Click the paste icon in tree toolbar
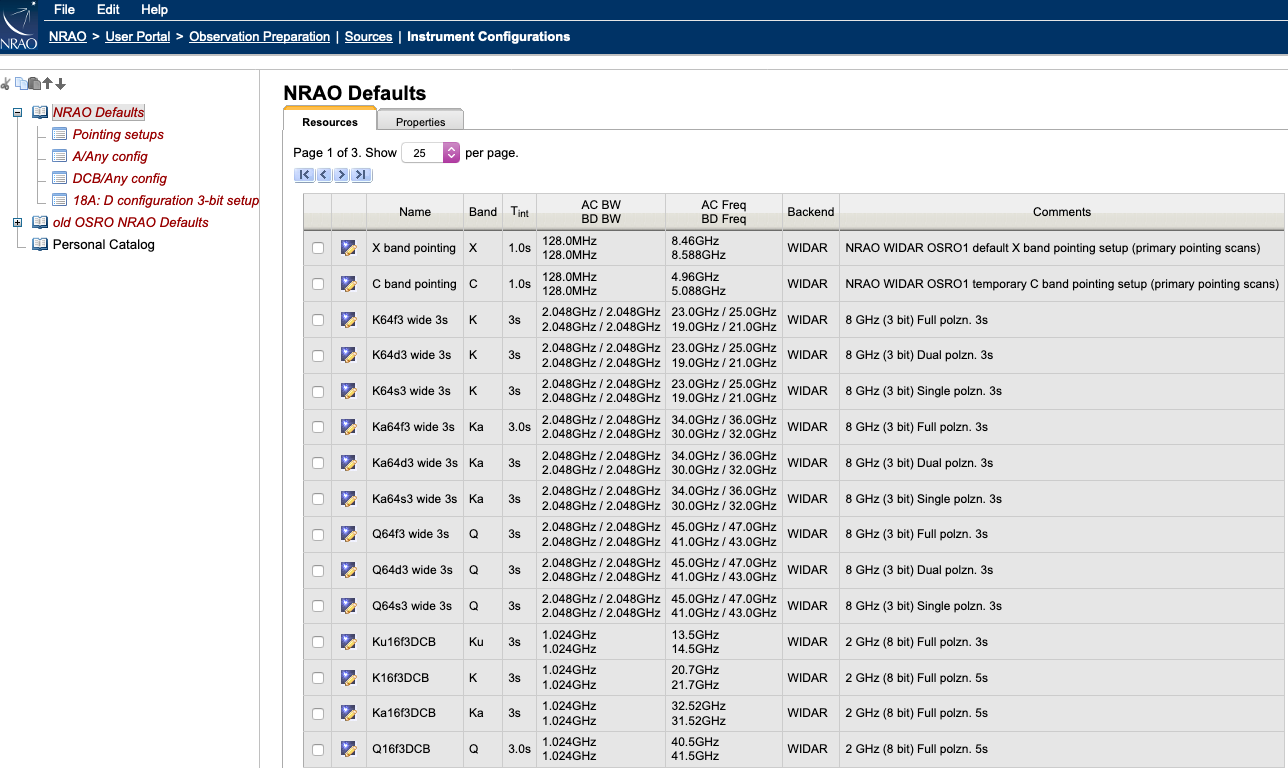This screenshot has width=1288, height=768. click(34, 84)
